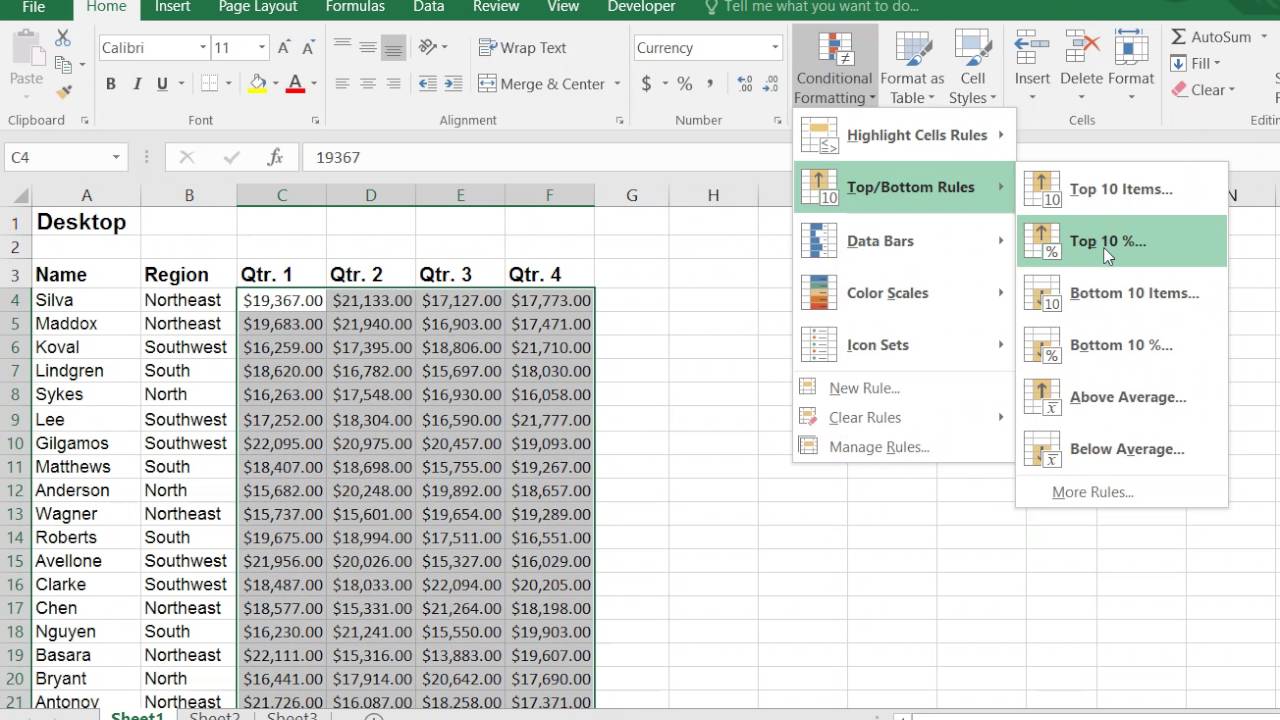Click the AutoSum button
This screenshot has width=1280, height=720.
point(1211,37)
